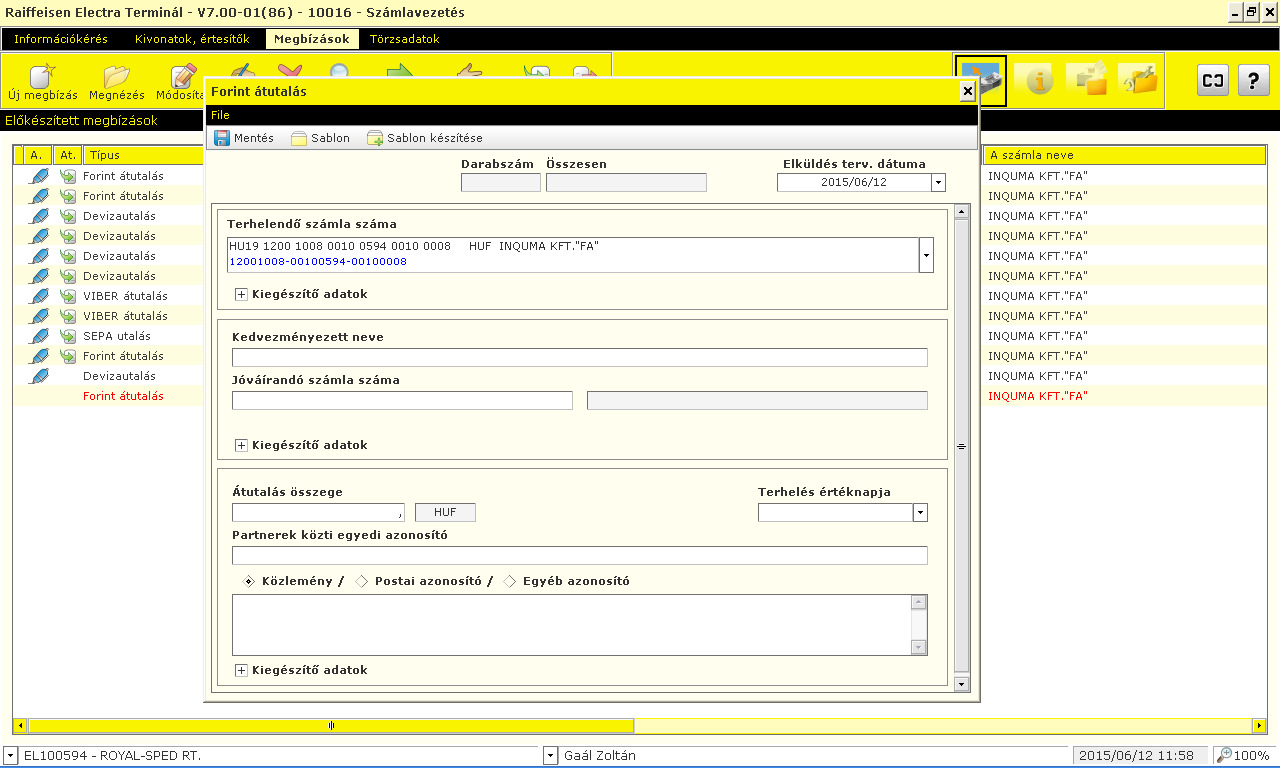Select the Postai azonosító radio option
This screenshot has width=1280, height=768.
click(x=363, y=581)
